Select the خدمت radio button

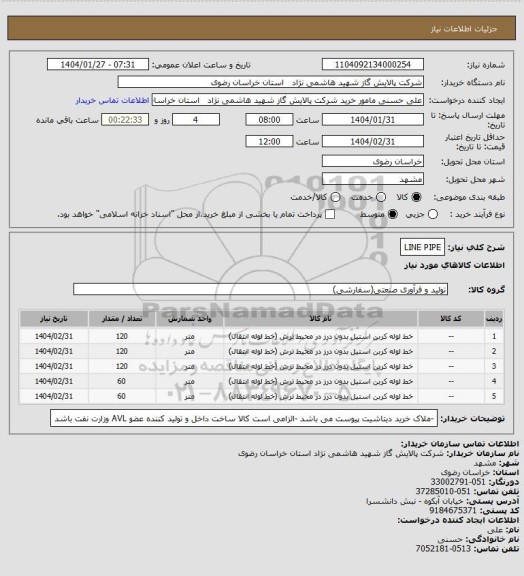(x=381, y=197)
